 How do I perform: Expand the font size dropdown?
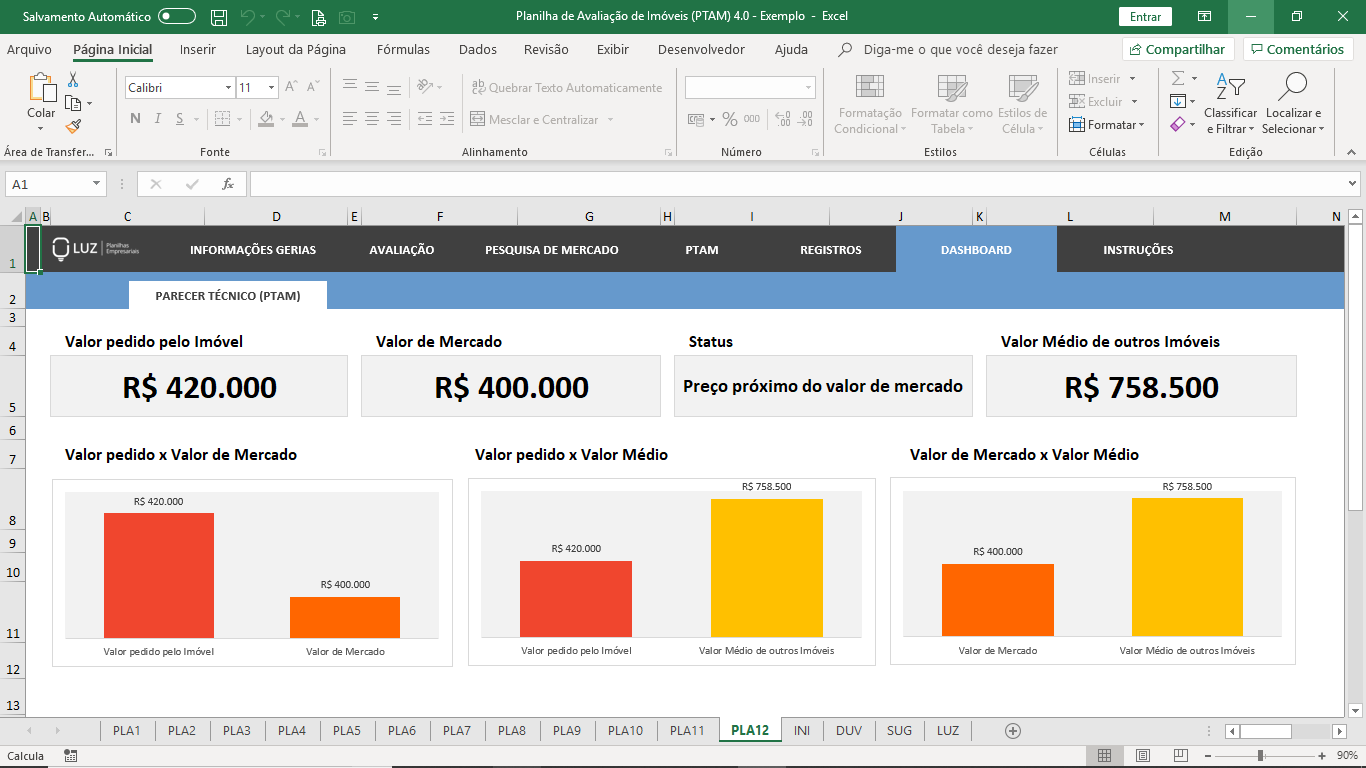coord(271,88)
